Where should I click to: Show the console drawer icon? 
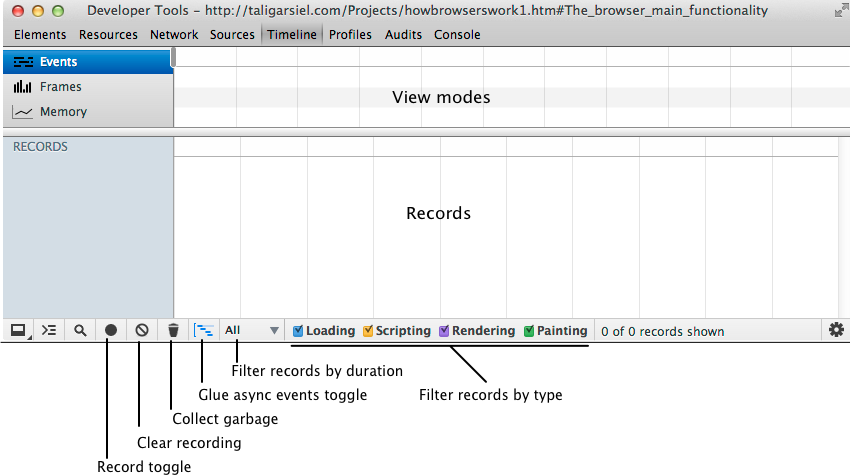click(49, 330)
